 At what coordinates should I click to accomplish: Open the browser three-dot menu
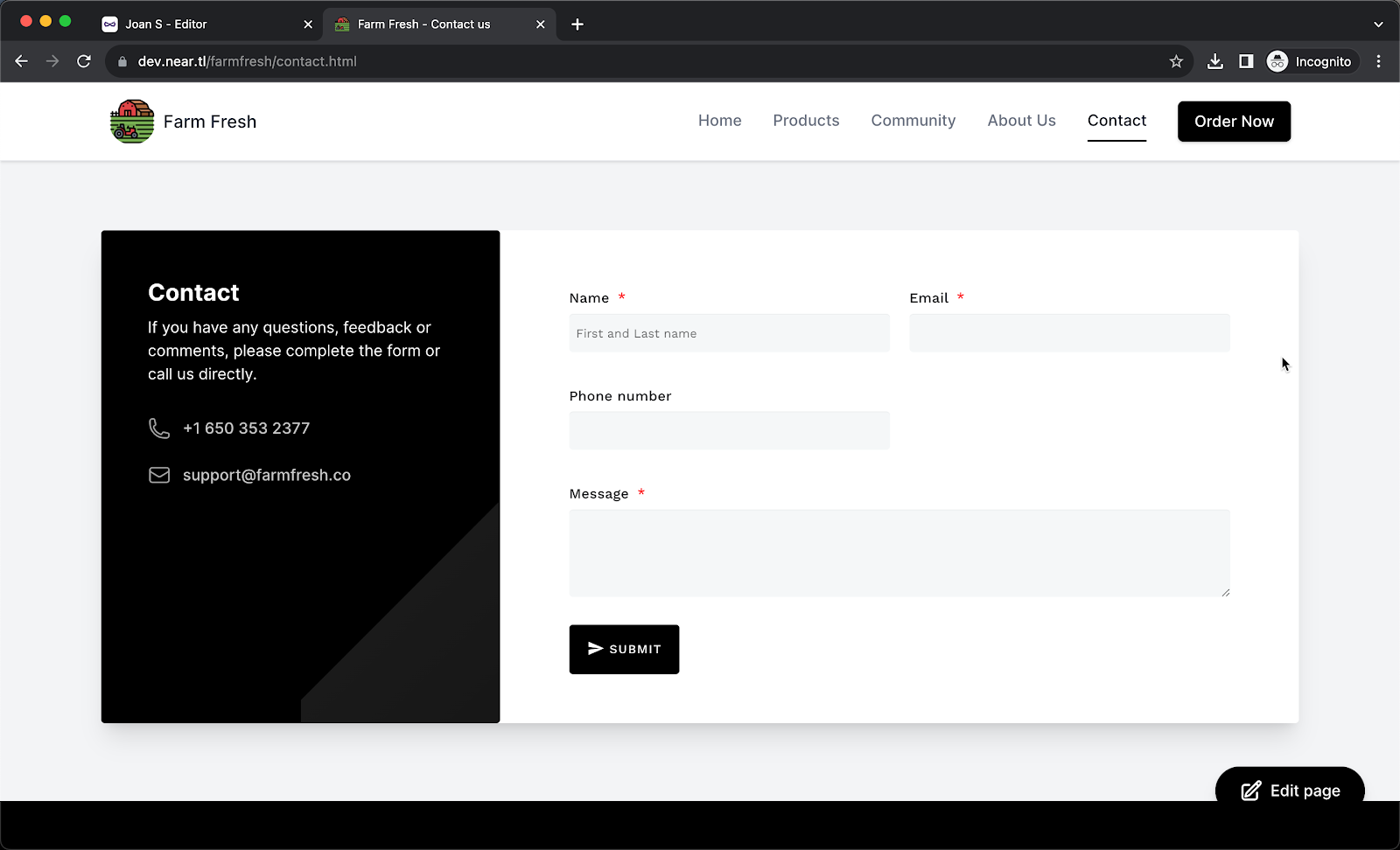tap(1379, 61)
